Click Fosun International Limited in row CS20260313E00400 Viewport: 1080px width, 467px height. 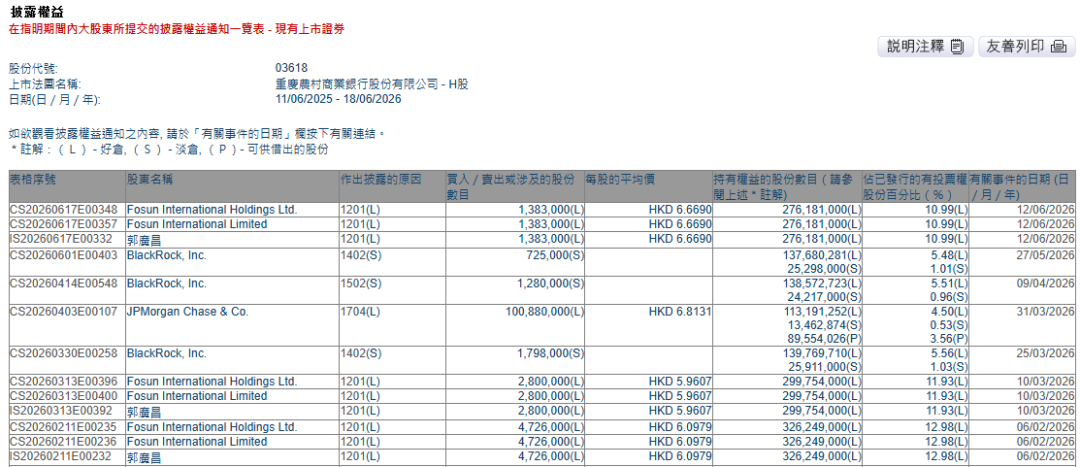(197, 397)
